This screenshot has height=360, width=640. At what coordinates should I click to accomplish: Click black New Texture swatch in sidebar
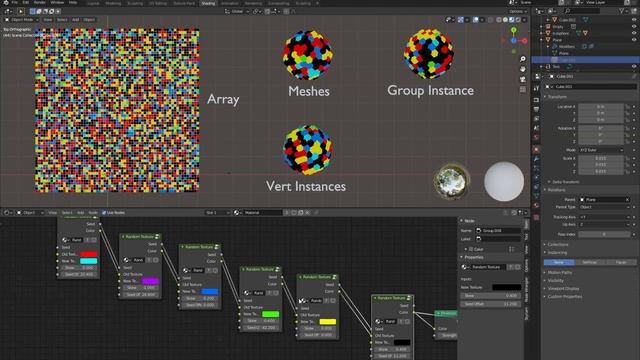[507, 287]
